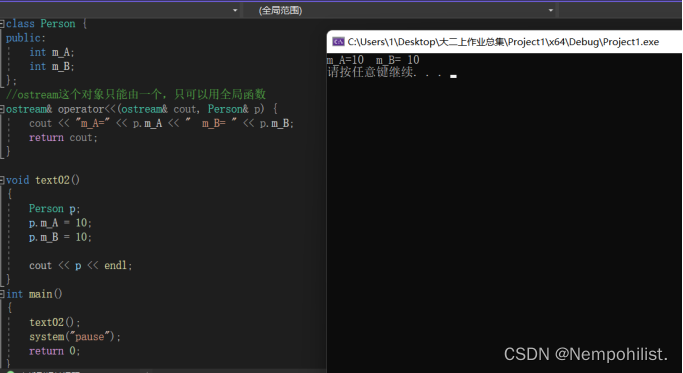Click the line 'class Person {'
The width and height of the screenshot is (683, 373).
[x=46, y=24]
